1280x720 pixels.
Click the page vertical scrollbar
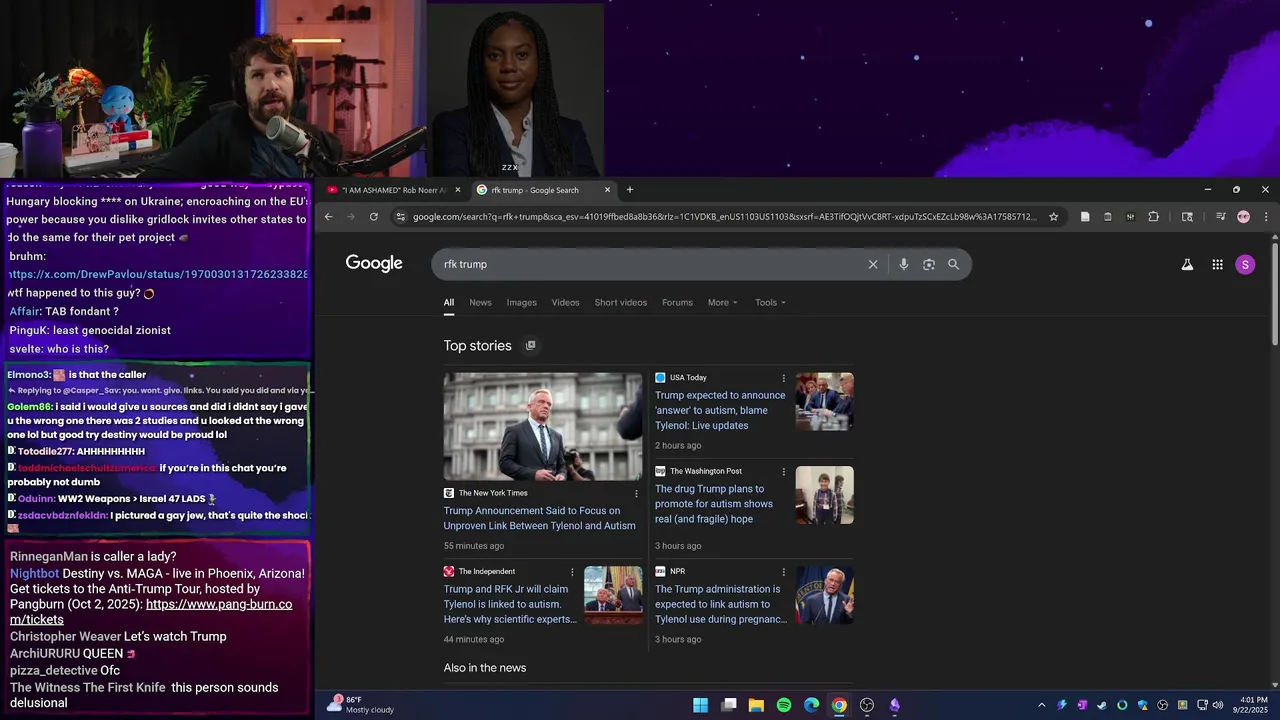[x=1274, y=295]
